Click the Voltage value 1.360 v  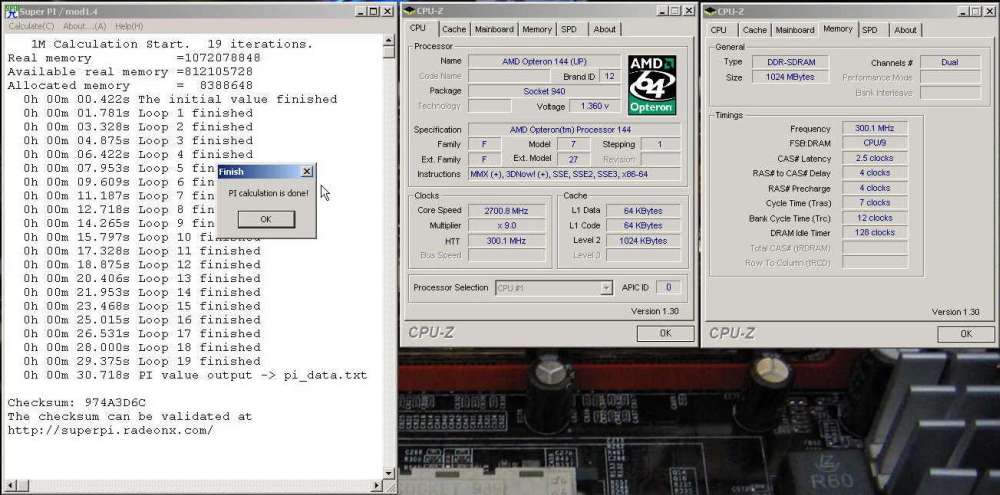coord(594,106)
